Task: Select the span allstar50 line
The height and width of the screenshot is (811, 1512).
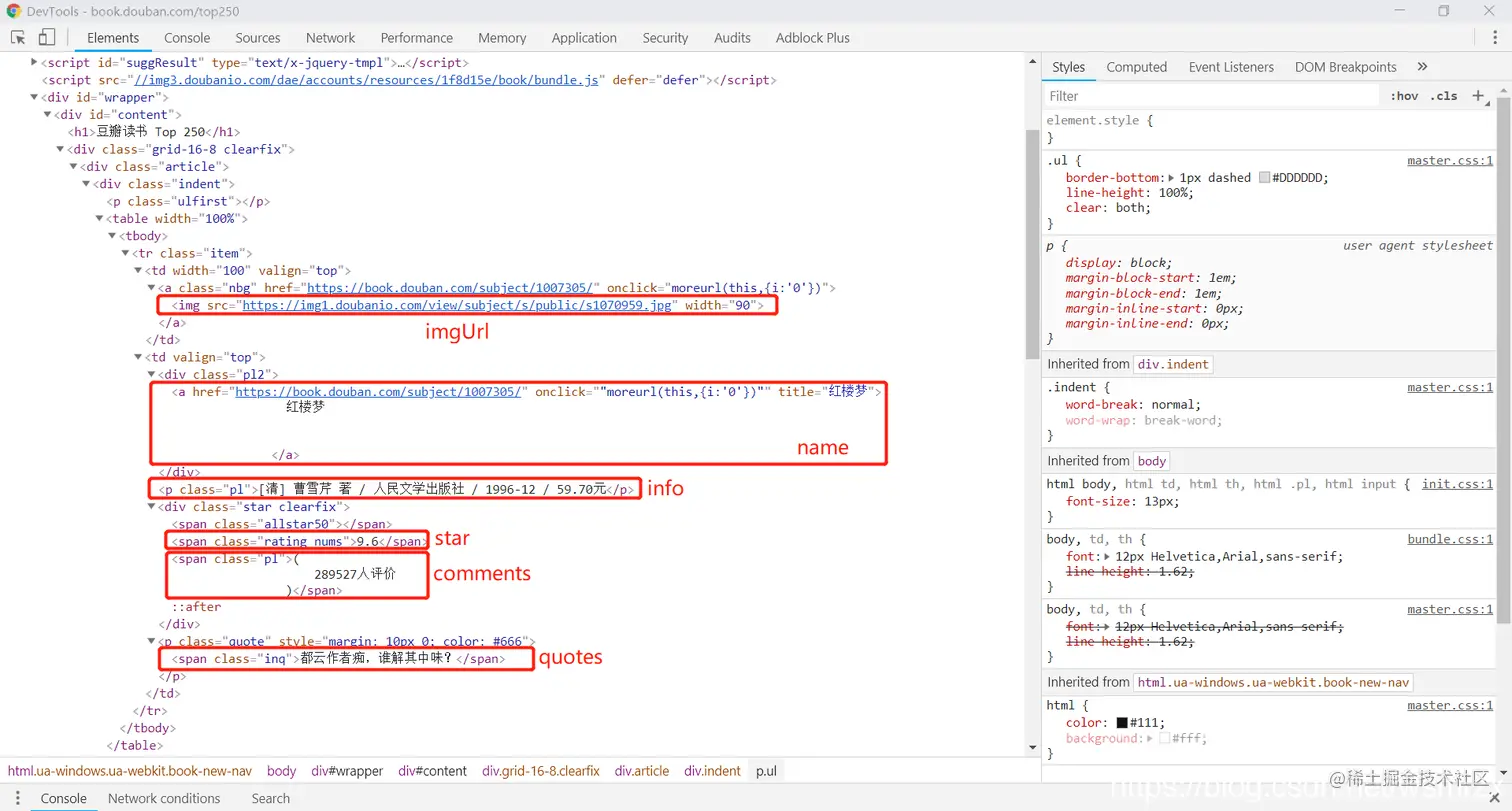Action: point(282,524)
